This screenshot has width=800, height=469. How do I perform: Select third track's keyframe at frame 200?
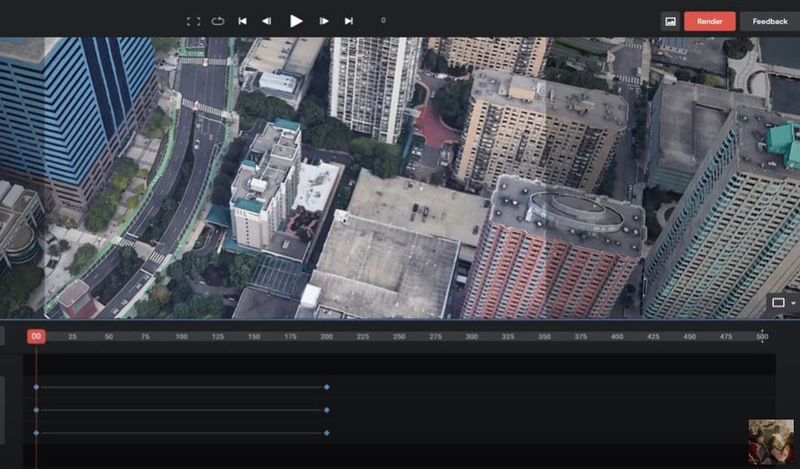(327, 433)
